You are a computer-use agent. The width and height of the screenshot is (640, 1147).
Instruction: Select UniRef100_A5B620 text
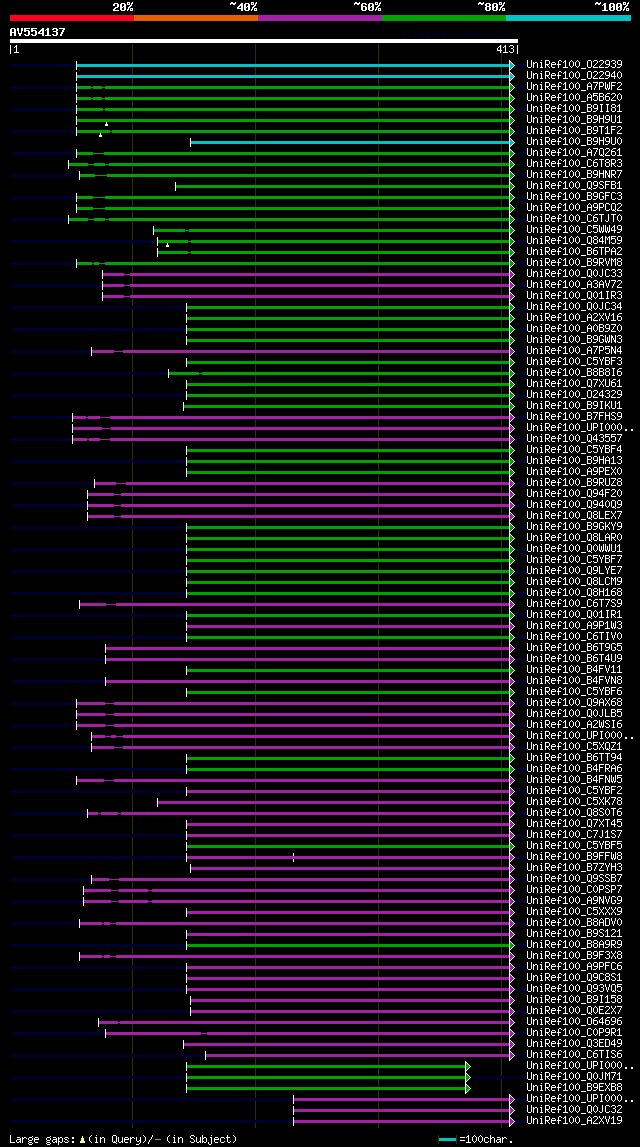(574, 97)
